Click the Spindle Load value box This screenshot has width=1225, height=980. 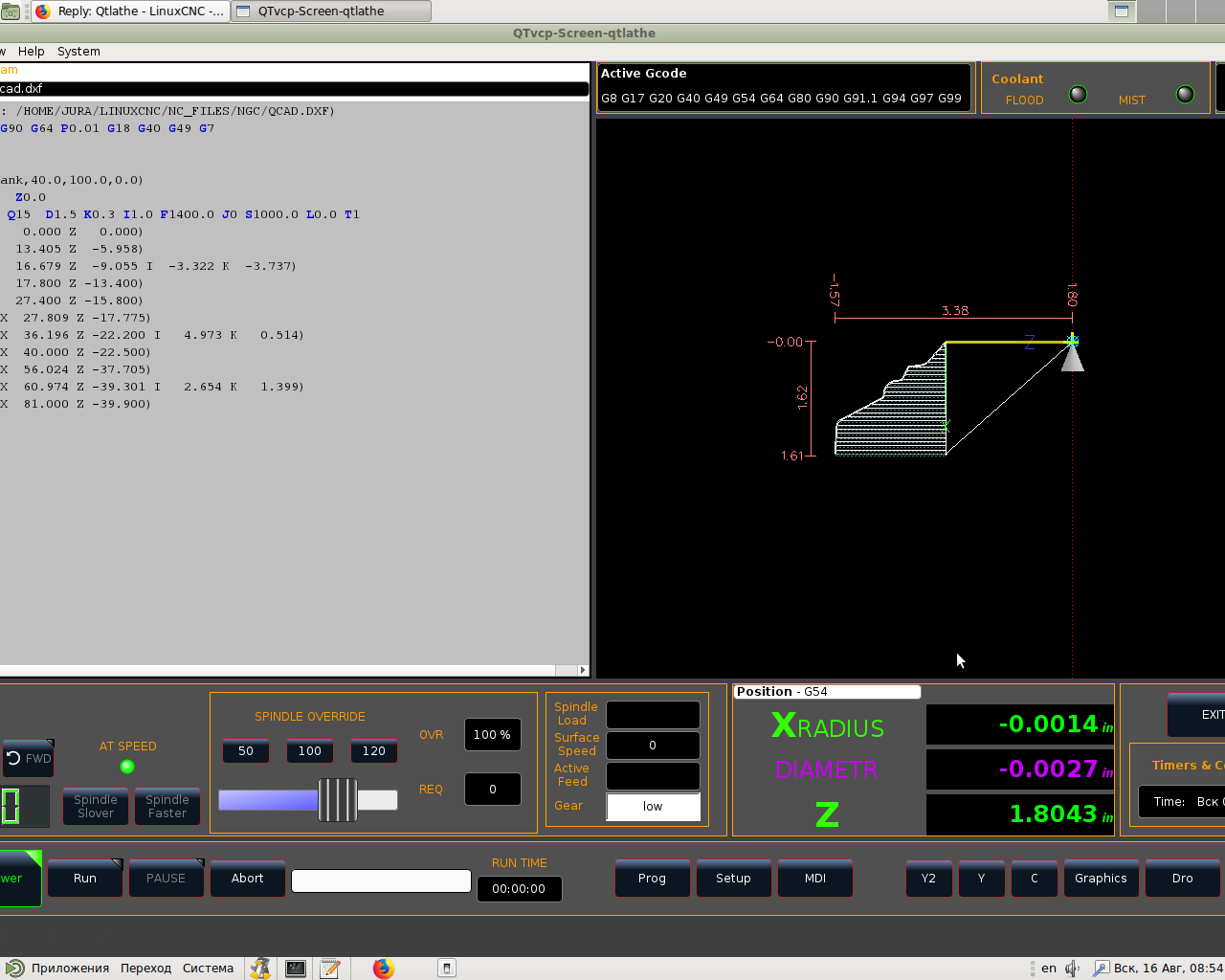(653, 715)
